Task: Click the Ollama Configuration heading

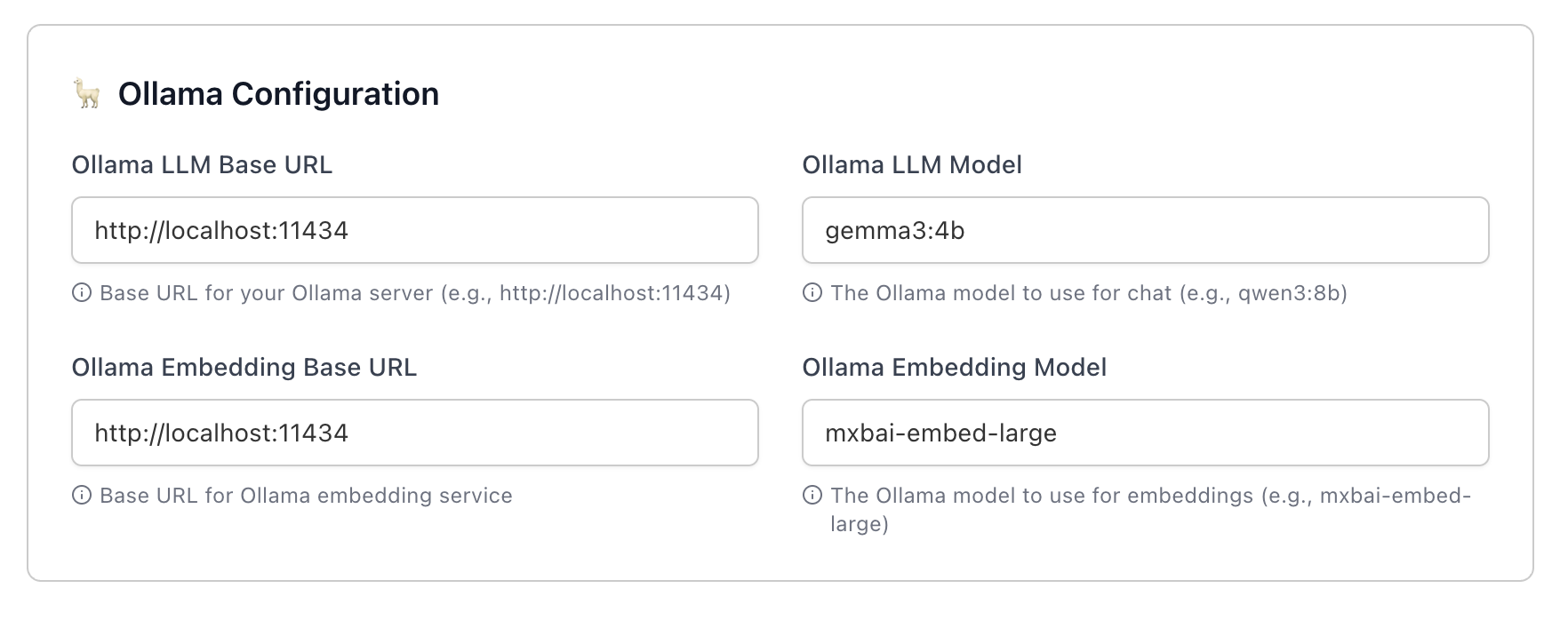Action: (278, 93)
